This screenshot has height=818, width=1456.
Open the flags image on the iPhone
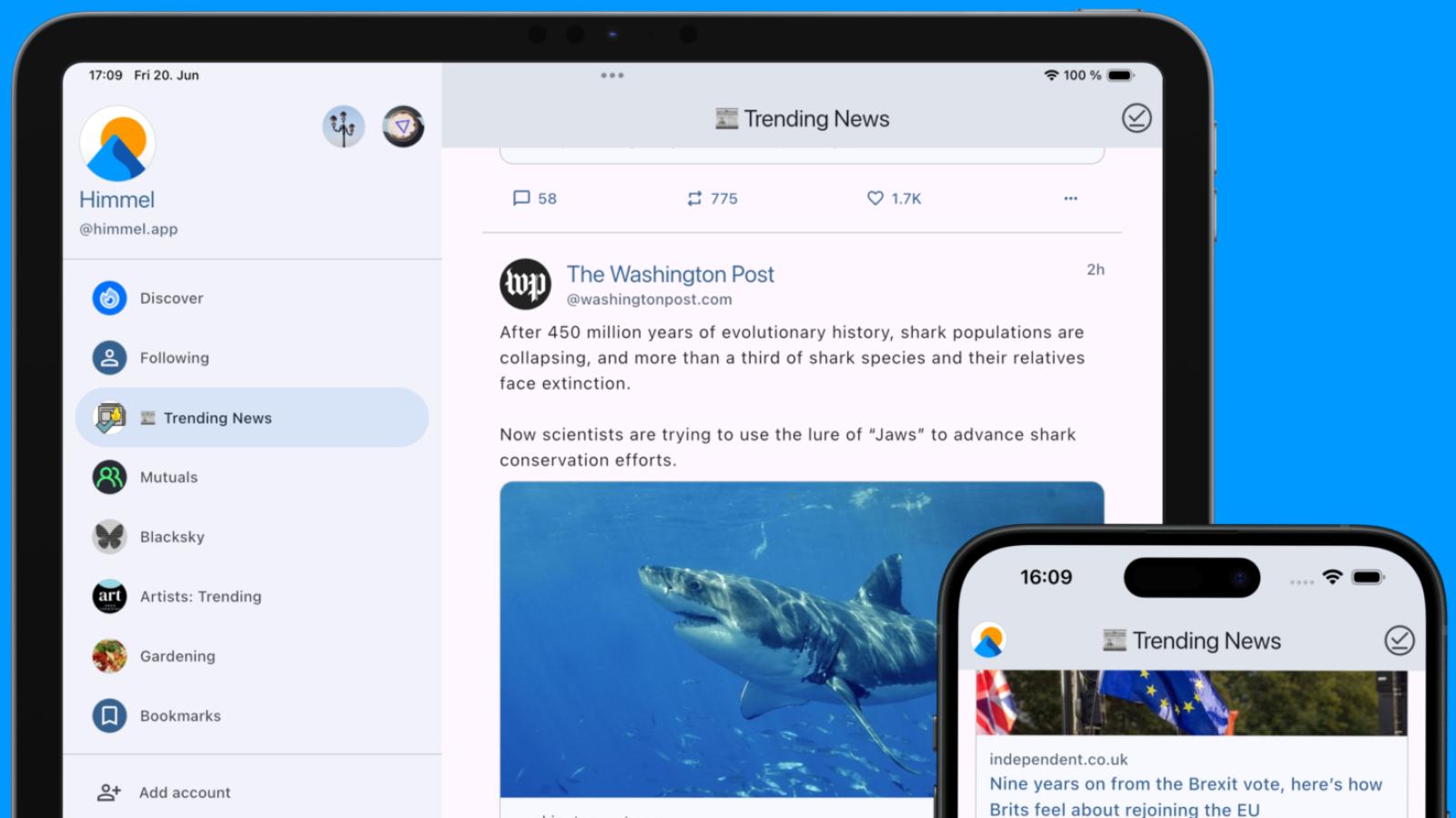tap(1191, 702)
